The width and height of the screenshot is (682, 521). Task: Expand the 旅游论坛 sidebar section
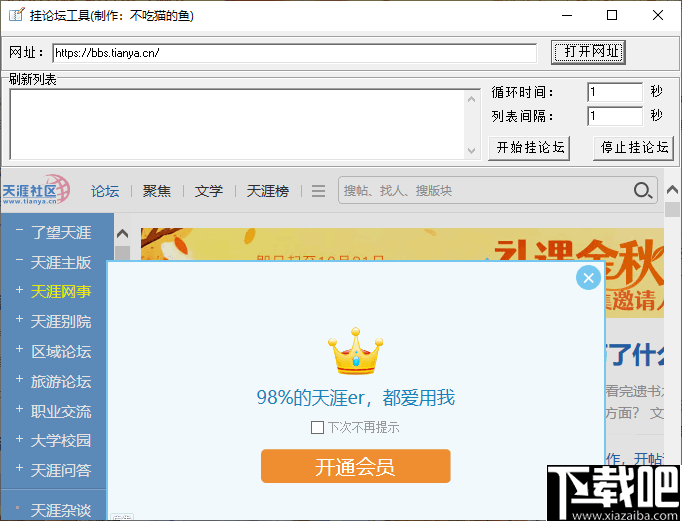point(20,379)
